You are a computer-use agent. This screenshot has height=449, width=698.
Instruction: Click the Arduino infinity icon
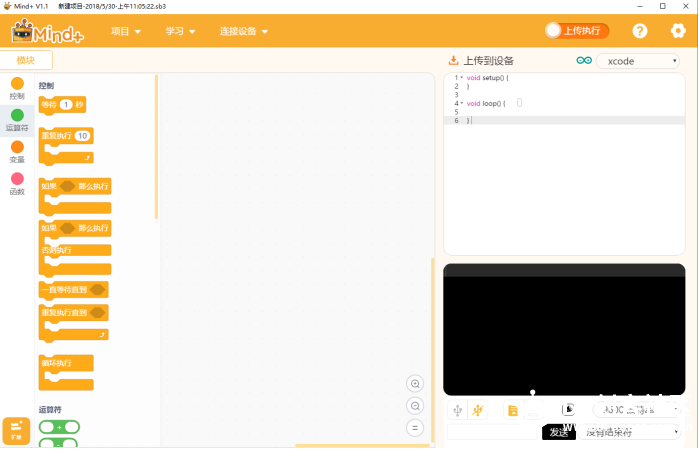pos(584,61)
